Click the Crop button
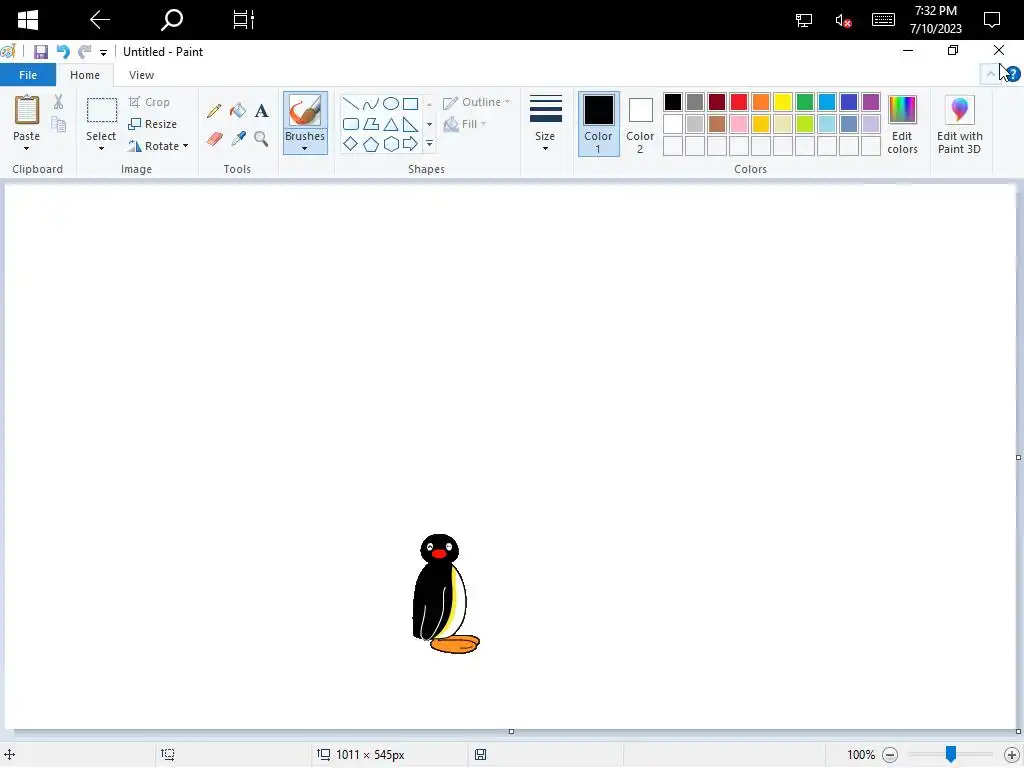 150,102
